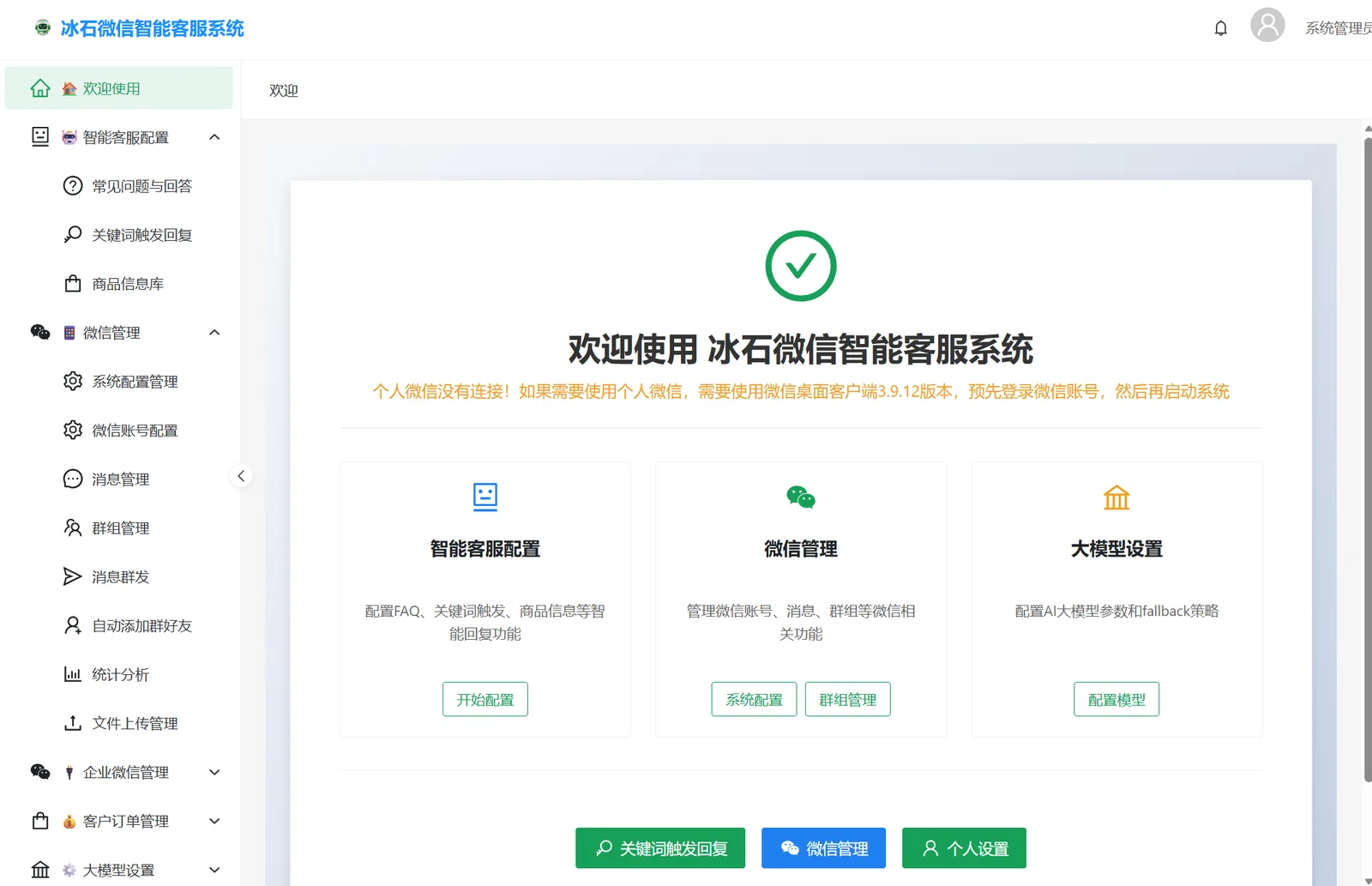Click the green WeChat icon on 微信管理 card
The image size is (1372, 886).
click(801, 497)
